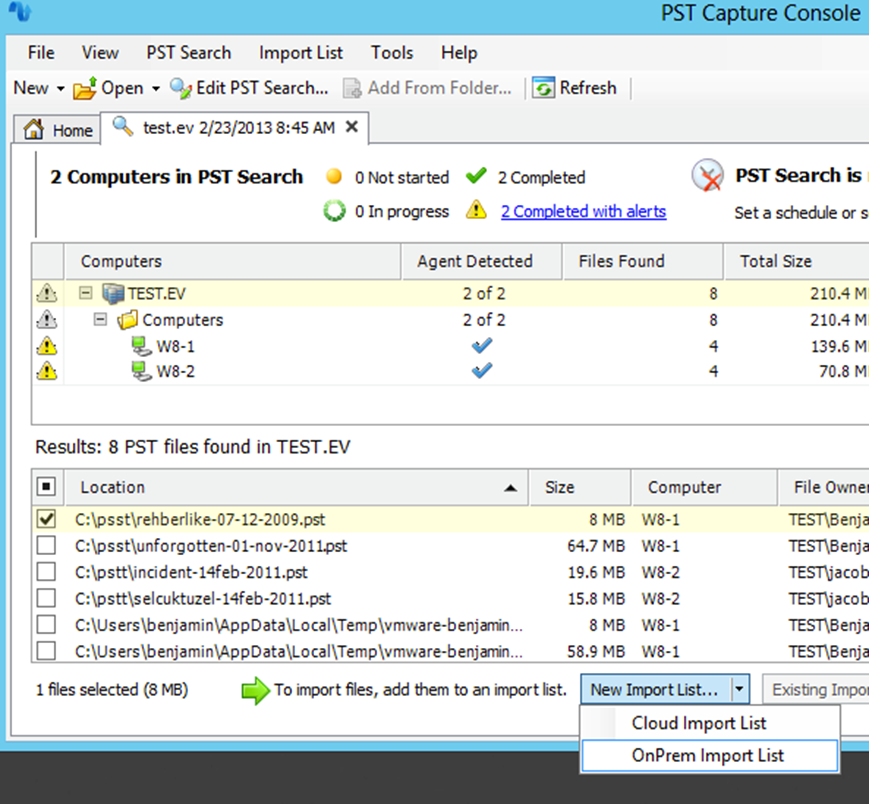Click the Refresh toolbar button label
Screen dimensions: 869x804
[x=588, y=88]
